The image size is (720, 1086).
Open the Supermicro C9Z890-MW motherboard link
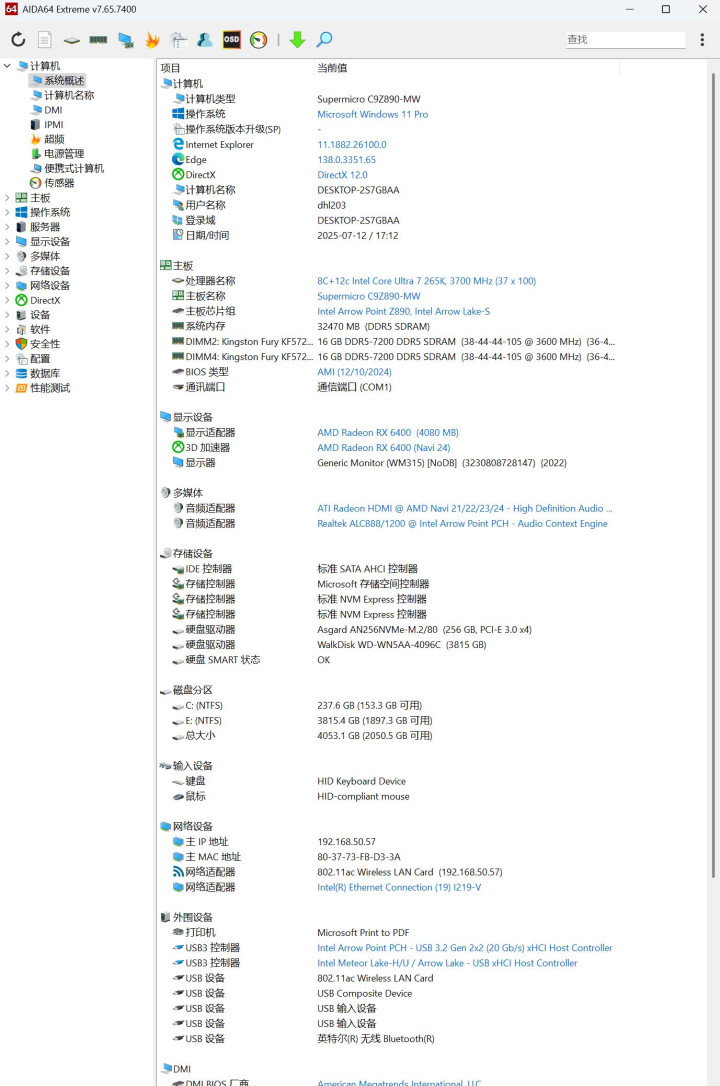368,296
